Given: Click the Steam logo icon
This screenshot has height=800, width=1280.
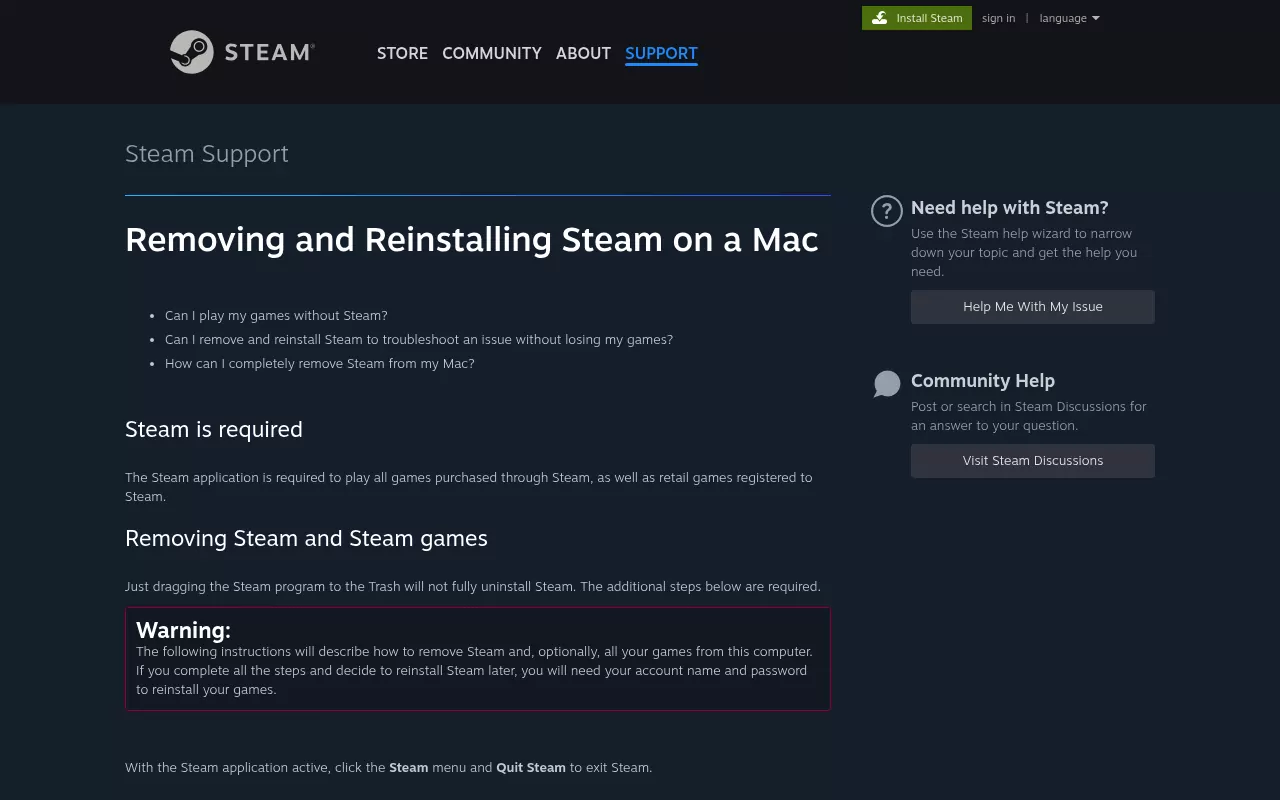Looking at the screenshot, I should [x=192, y=52].
